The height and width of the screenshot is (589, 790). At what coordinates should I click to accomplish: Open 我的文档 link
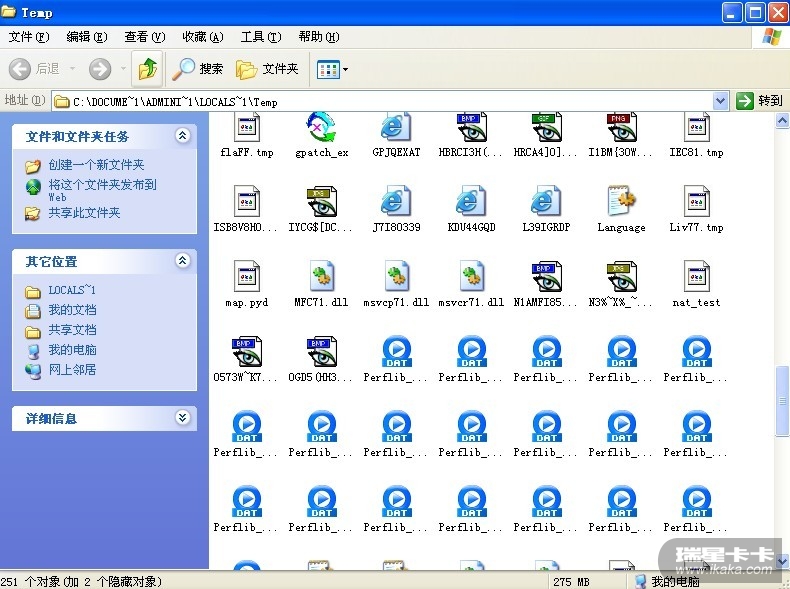(72, 310)
